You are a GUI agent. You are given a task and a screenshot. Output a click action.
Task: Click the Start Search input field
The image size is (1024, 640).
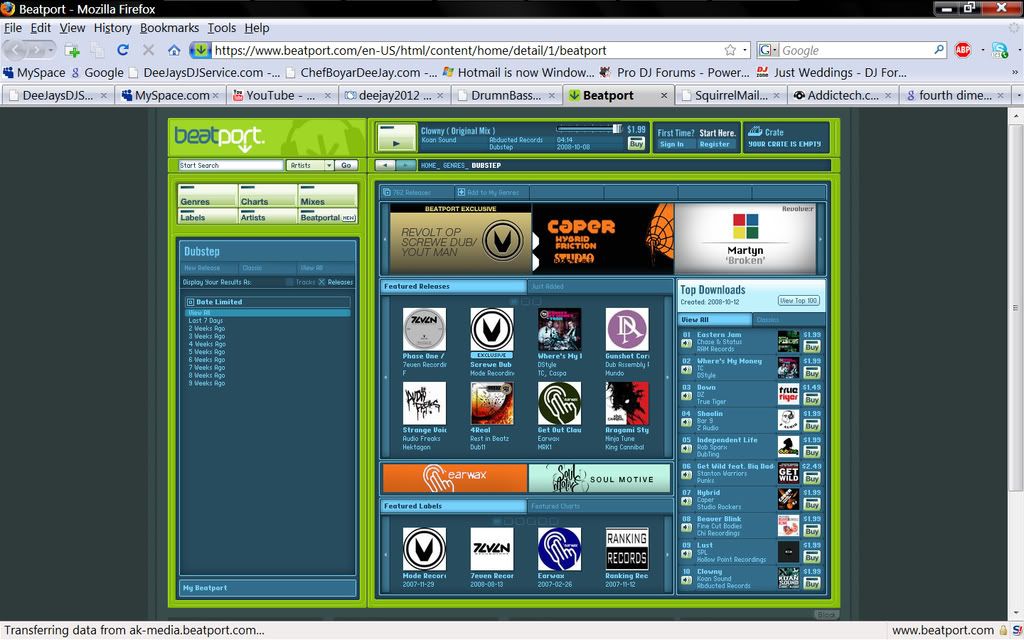coord(230,165)
